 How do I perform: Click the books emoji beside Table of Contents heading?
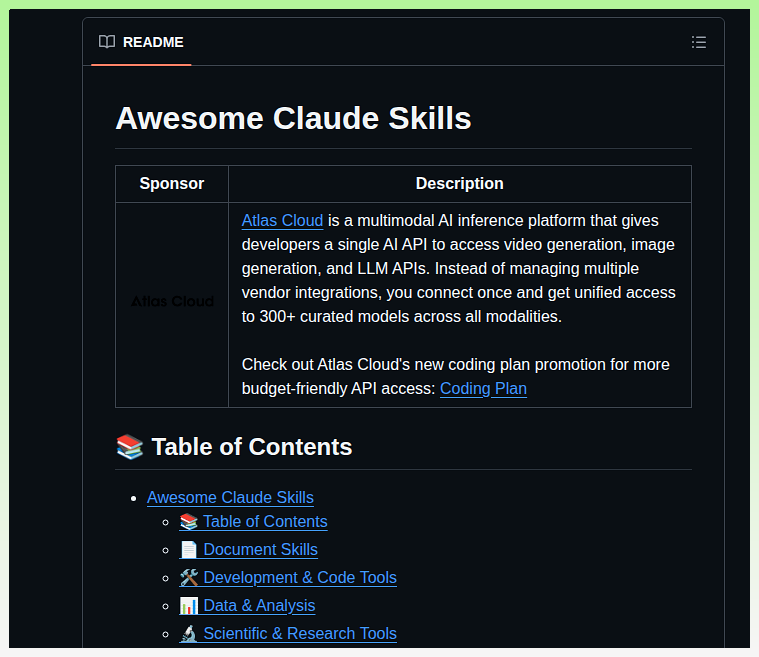[130, 447]
